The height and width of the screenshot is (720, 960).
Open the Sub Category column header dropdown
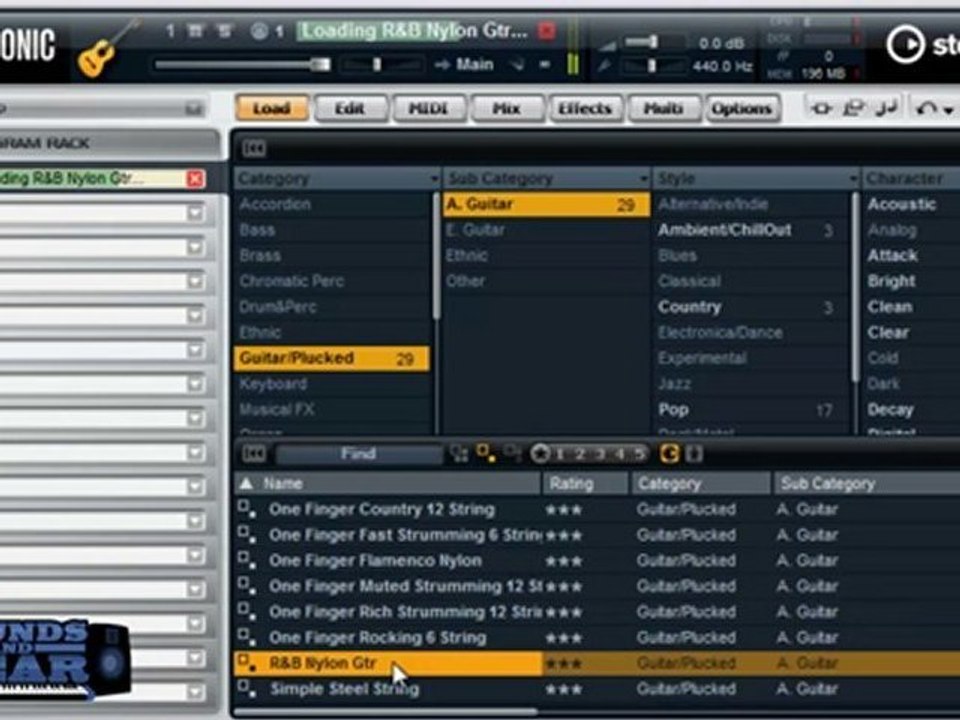[643, 179]
